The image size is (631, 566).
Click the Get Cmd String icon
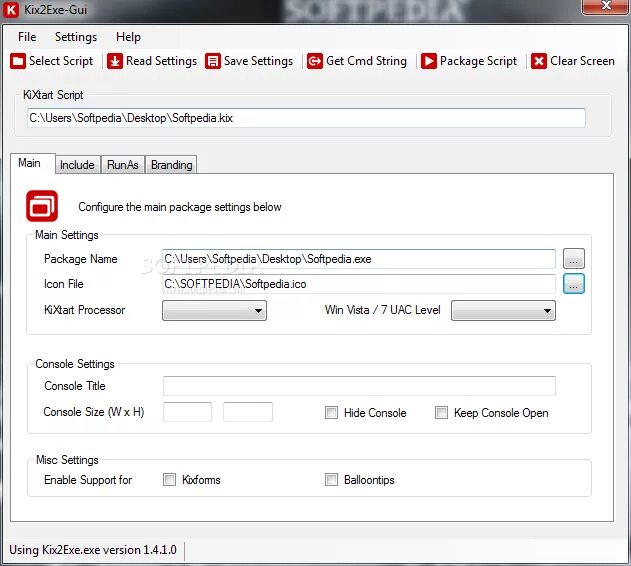click(x=315, y=61)
